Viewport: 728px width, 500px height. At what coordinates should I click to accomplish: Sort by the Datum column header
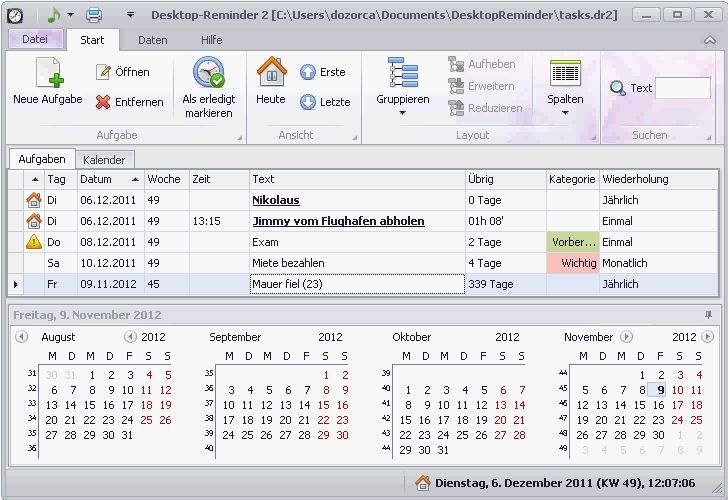[x=110, y=179]
